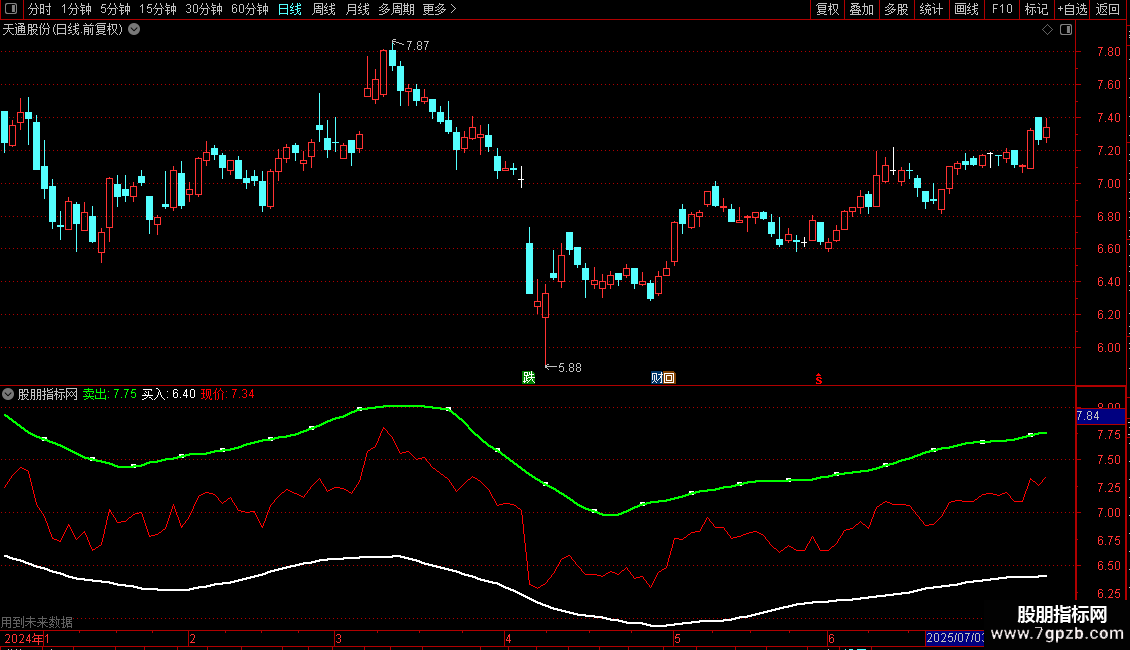Switch to 周线 weekly chart

324,9
